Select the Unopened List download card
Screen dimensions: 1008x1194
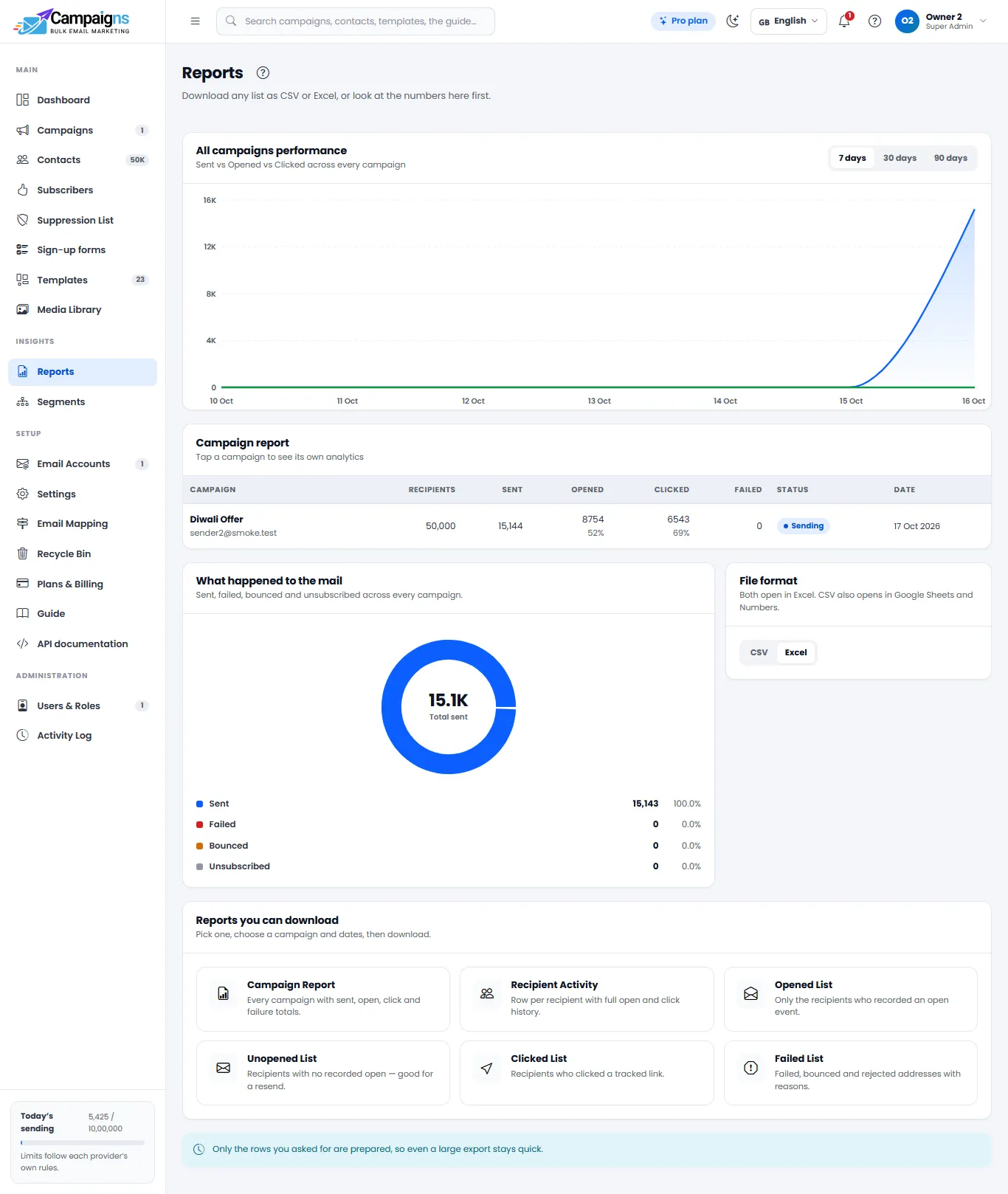click(323, 1073)
